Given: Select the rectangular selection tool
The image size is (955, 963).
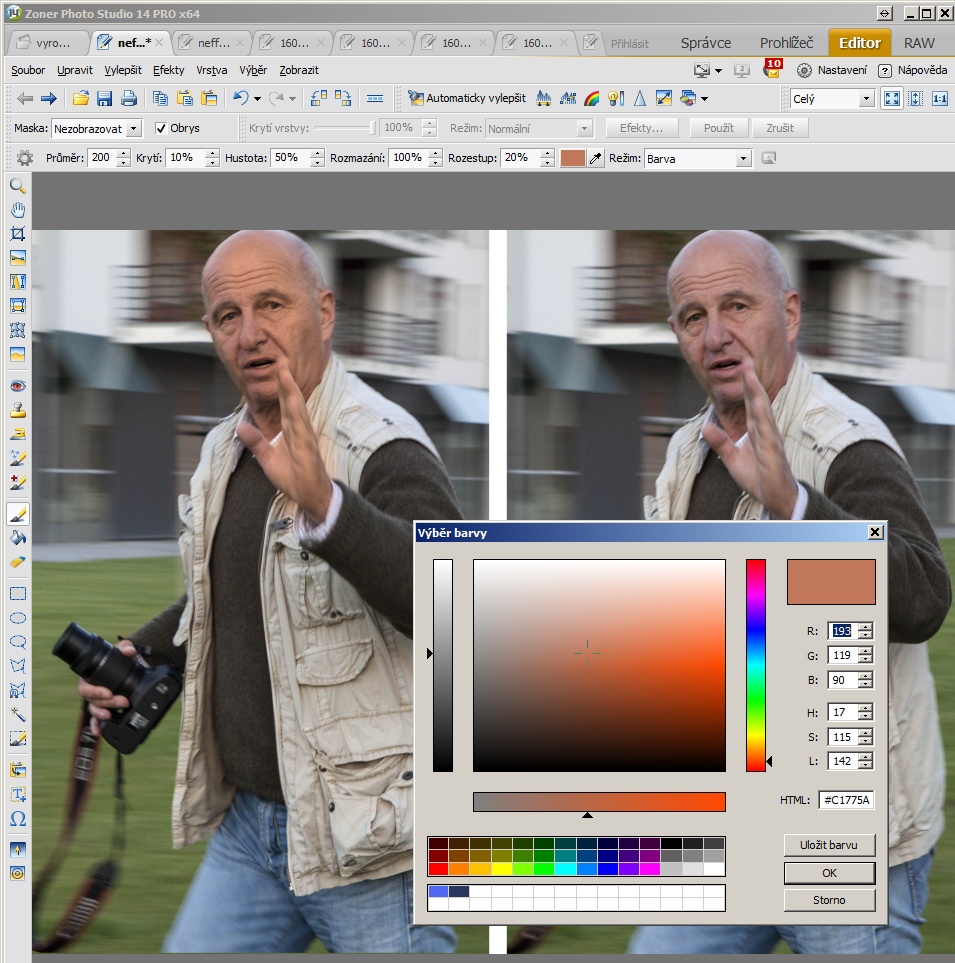Looking at the screenshot, I should 17,593.
